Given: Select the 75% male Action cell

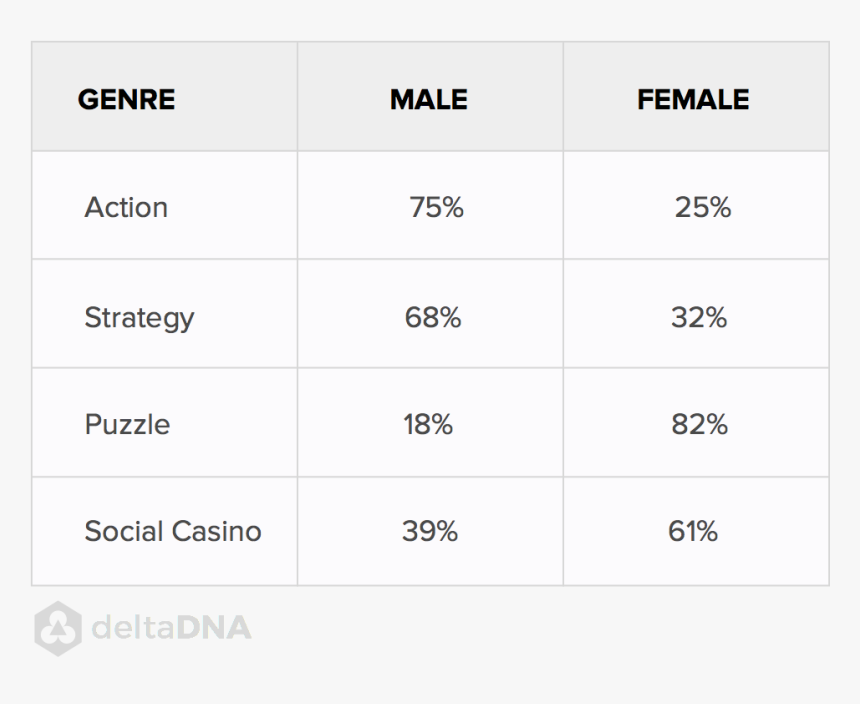Looking at the screenshot, I should click(436, 207).
